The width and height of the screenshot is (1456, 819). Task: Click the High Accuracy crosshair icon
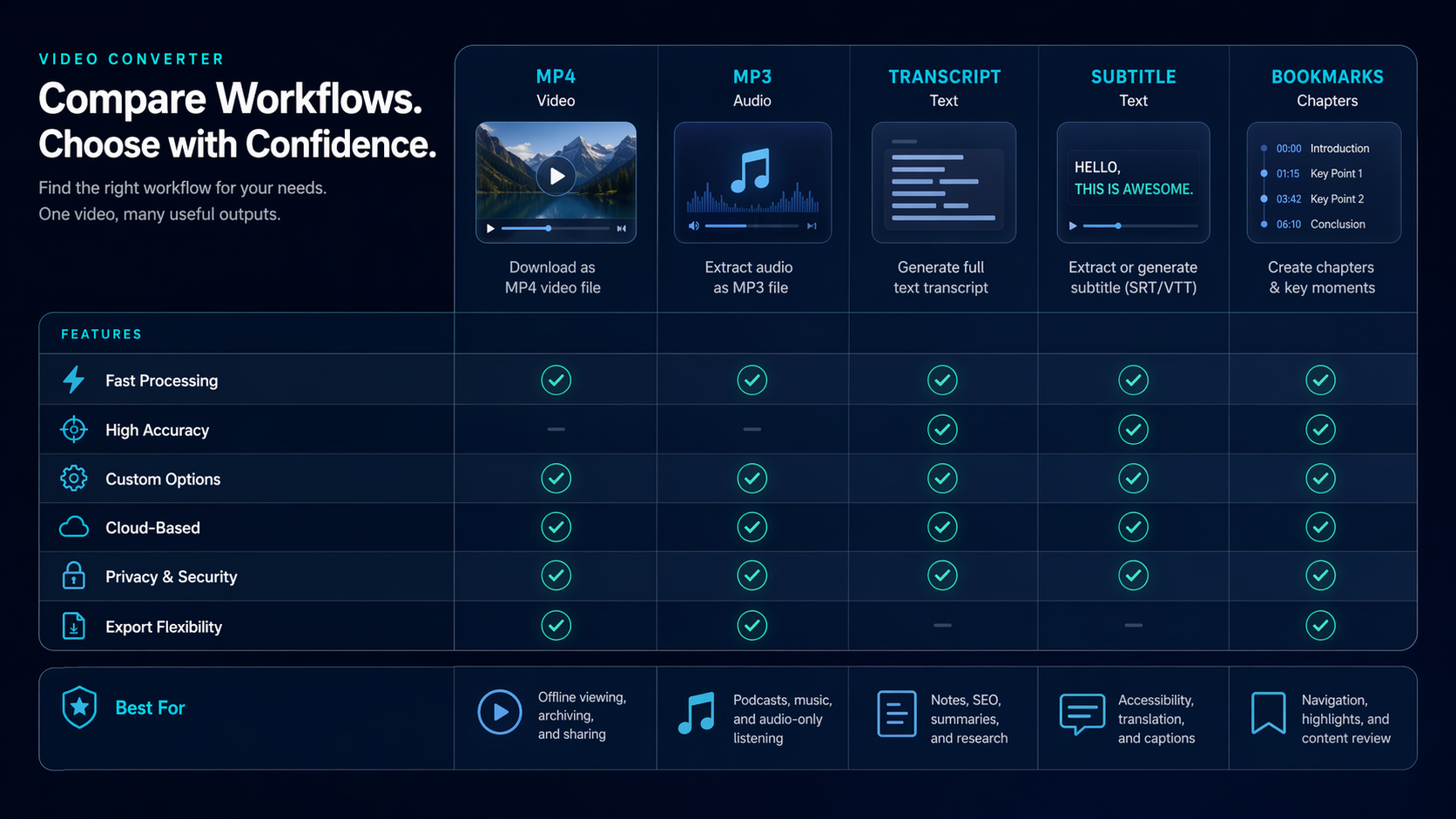pyautogui.click(x=74, y=429)
